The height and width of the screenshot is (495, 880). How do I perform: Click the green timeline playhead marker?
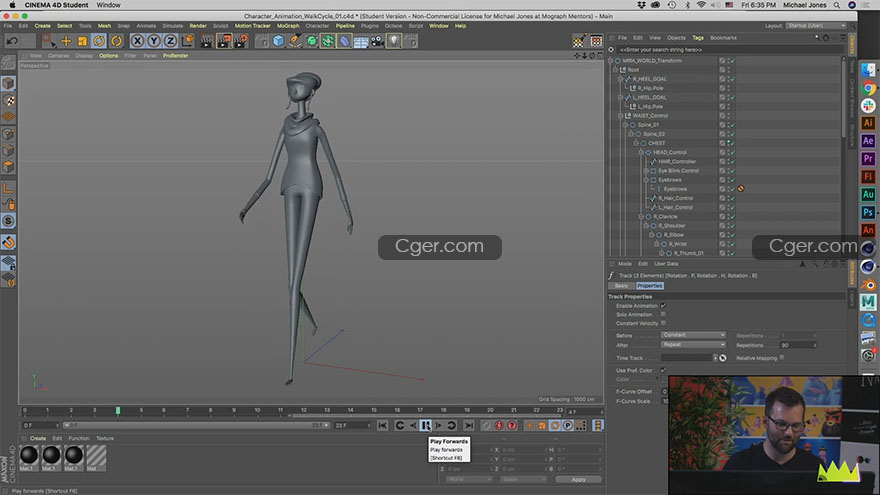click(118, 411)
